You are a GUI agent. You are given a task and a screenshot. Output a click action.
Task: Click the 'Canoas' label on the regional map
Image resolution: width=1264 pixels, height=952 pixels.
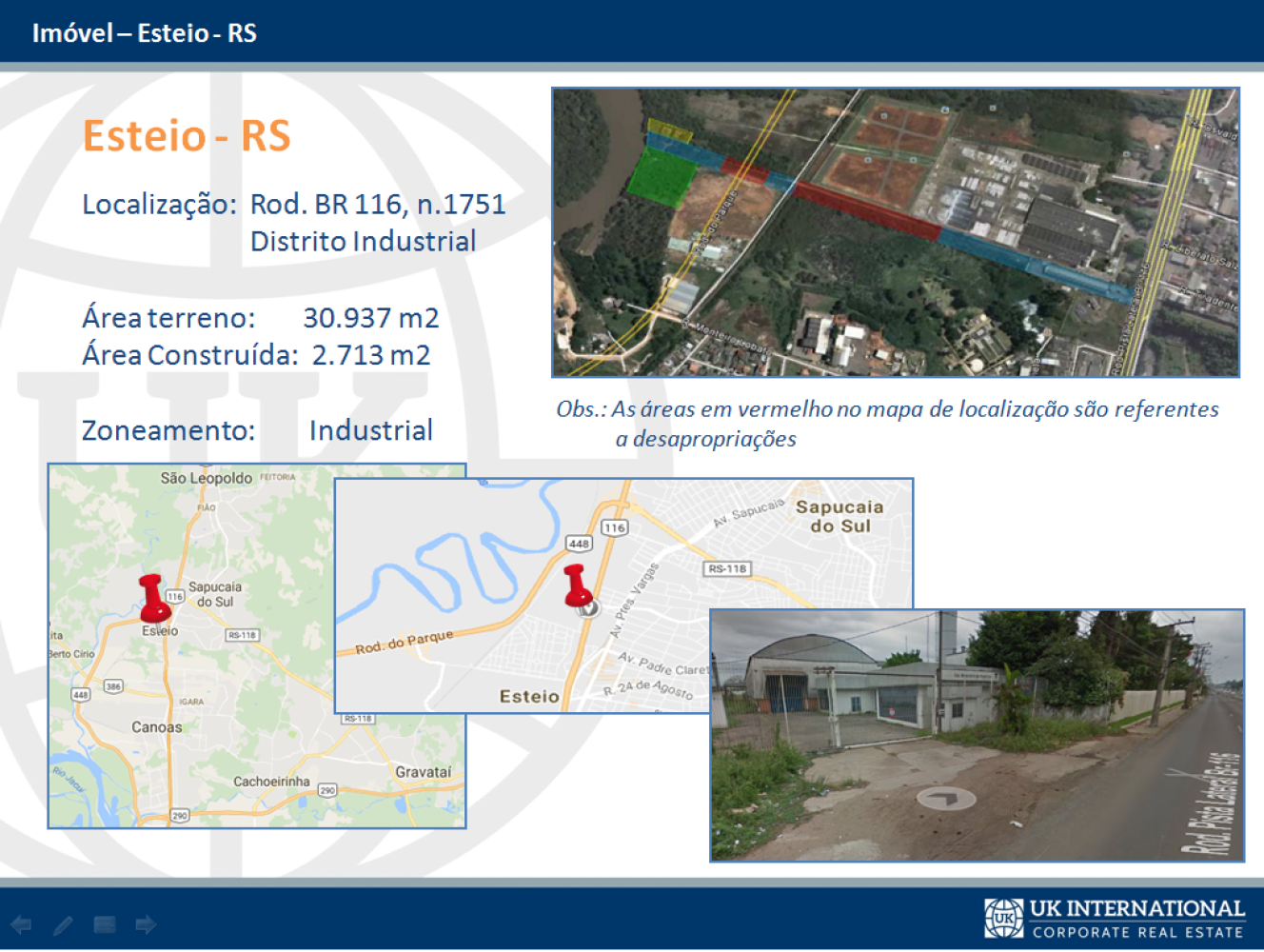157,727
